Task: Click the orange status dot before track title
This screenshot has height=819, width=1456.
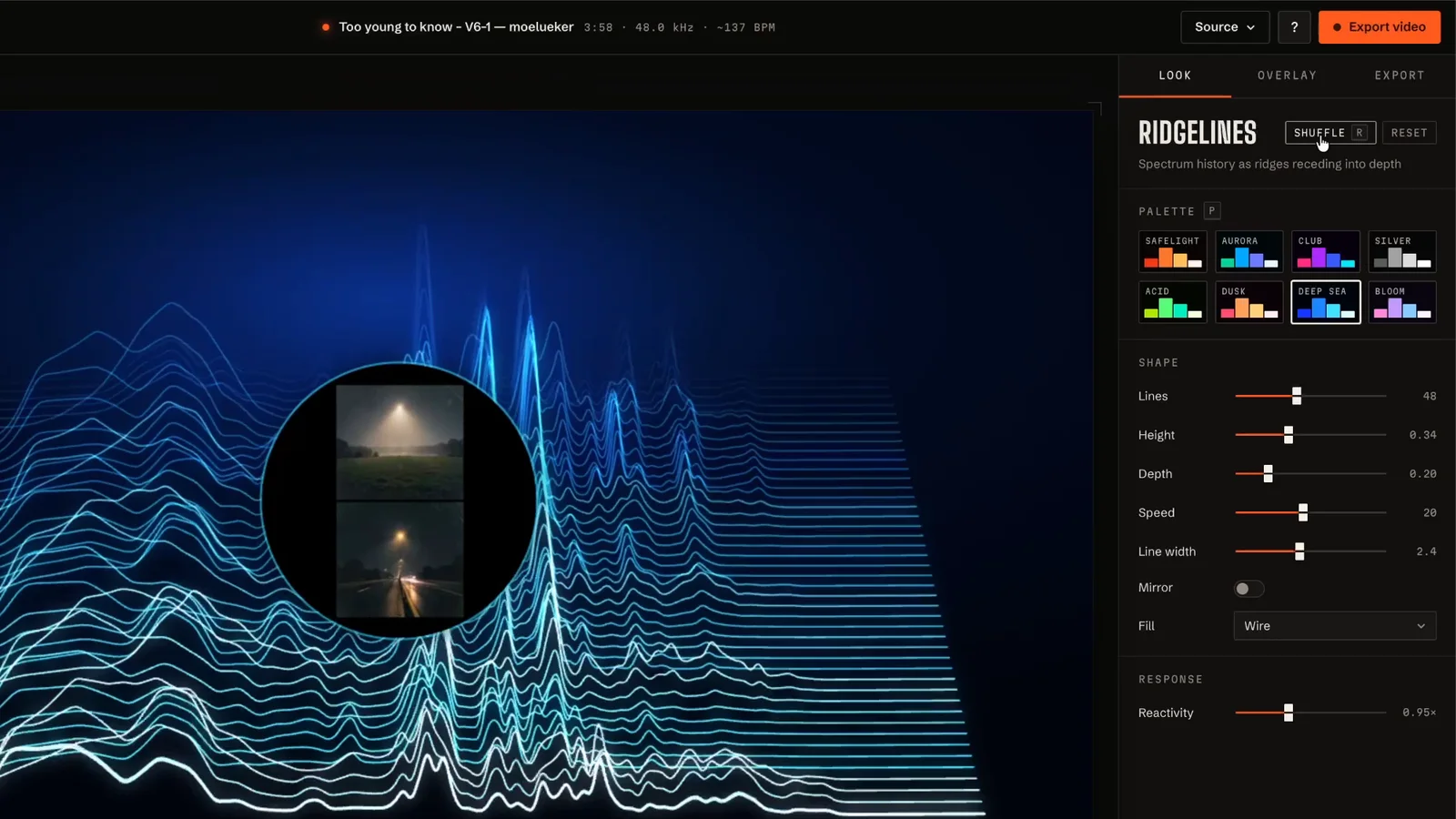Action: [326, 27]
